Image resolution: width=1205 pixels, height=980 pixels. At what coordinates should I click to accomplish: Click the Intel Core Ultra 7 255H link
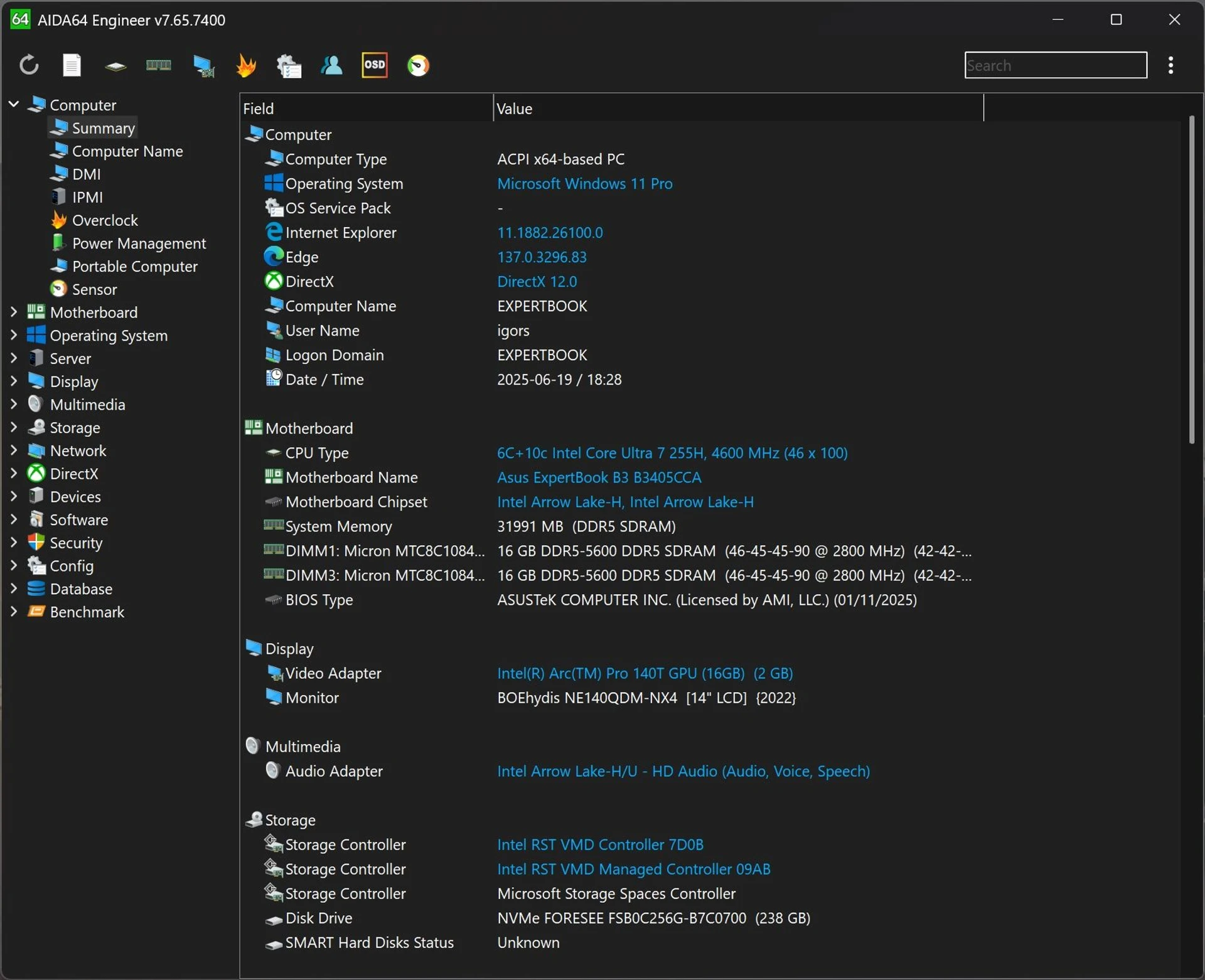click(x=672, y=452)
